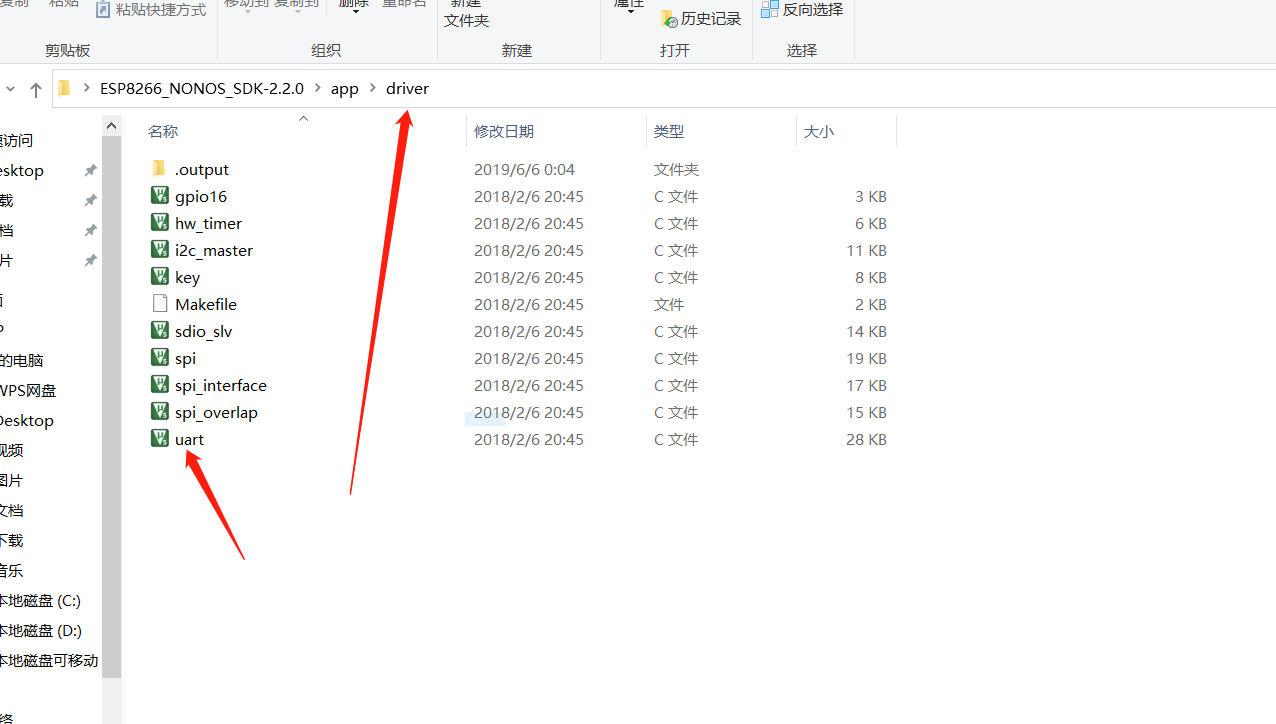Sort by 大小 column header
The width and height of the screenshot is (1276, 724).
[x=819, y=131]
